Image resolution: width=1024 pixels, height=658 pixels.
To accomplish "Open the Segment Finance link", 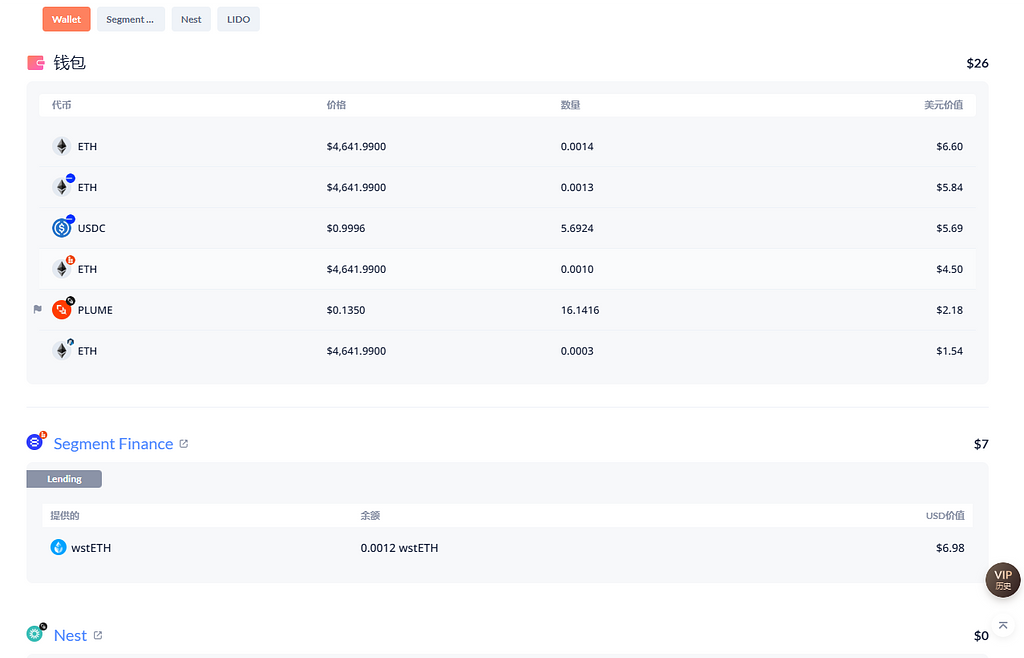I will [113, 444].
